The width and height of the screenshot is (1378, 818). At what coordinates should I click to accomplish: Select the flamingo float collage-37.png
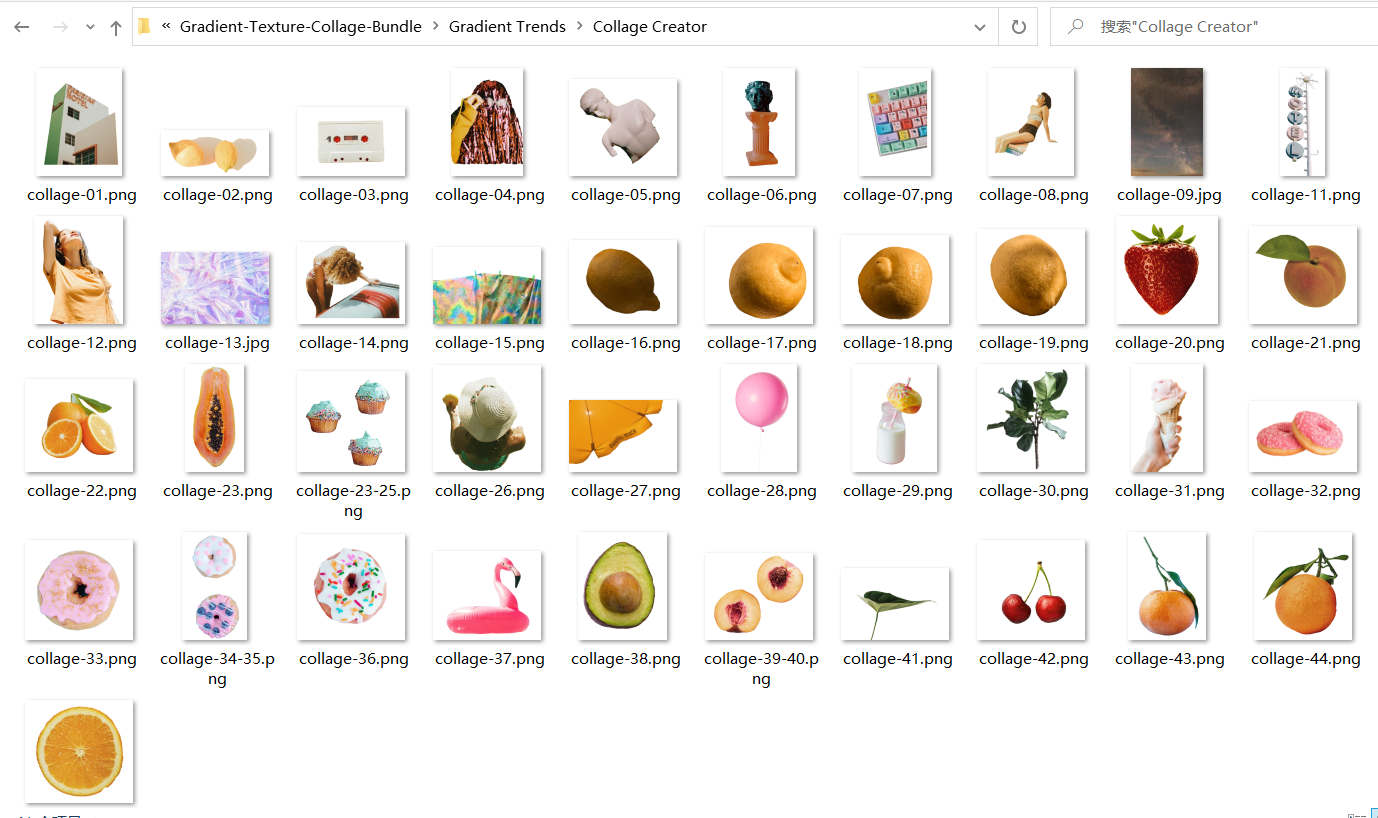[487, 596]
